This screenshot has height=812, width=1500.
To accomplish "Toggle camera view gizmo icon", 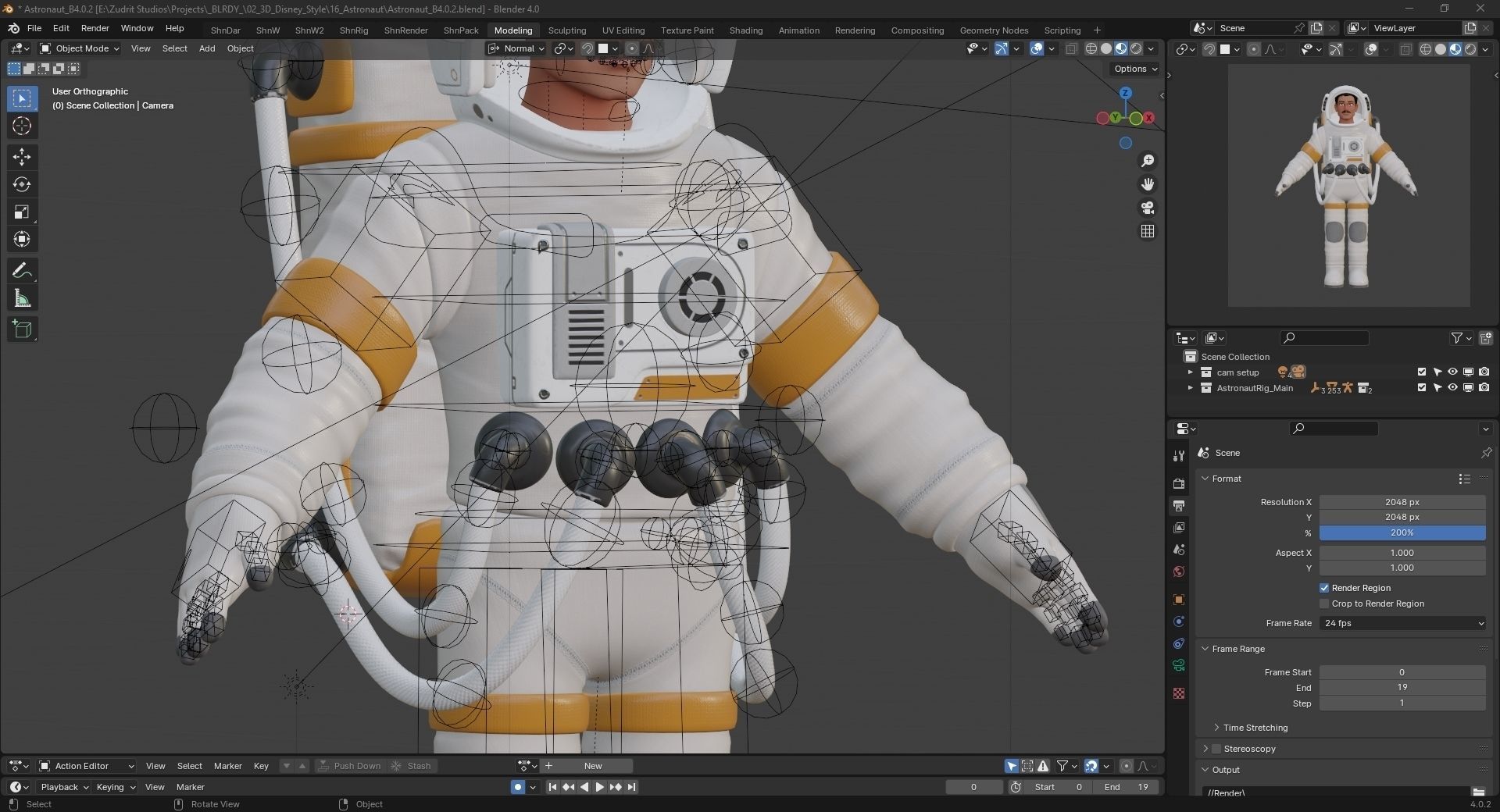I will pos(1148,208).
